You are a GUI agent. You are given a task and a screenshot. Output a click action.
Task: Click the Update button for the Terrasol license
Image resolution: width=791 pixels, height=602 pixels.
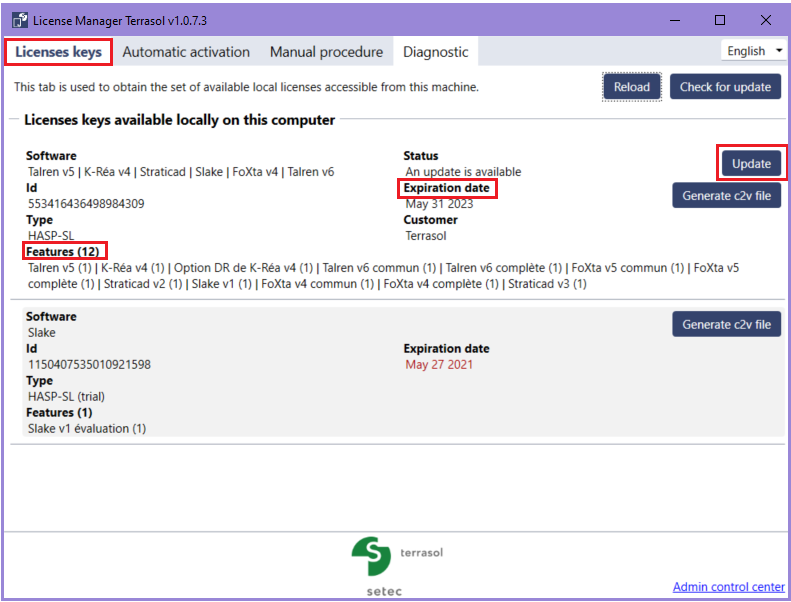751,163
